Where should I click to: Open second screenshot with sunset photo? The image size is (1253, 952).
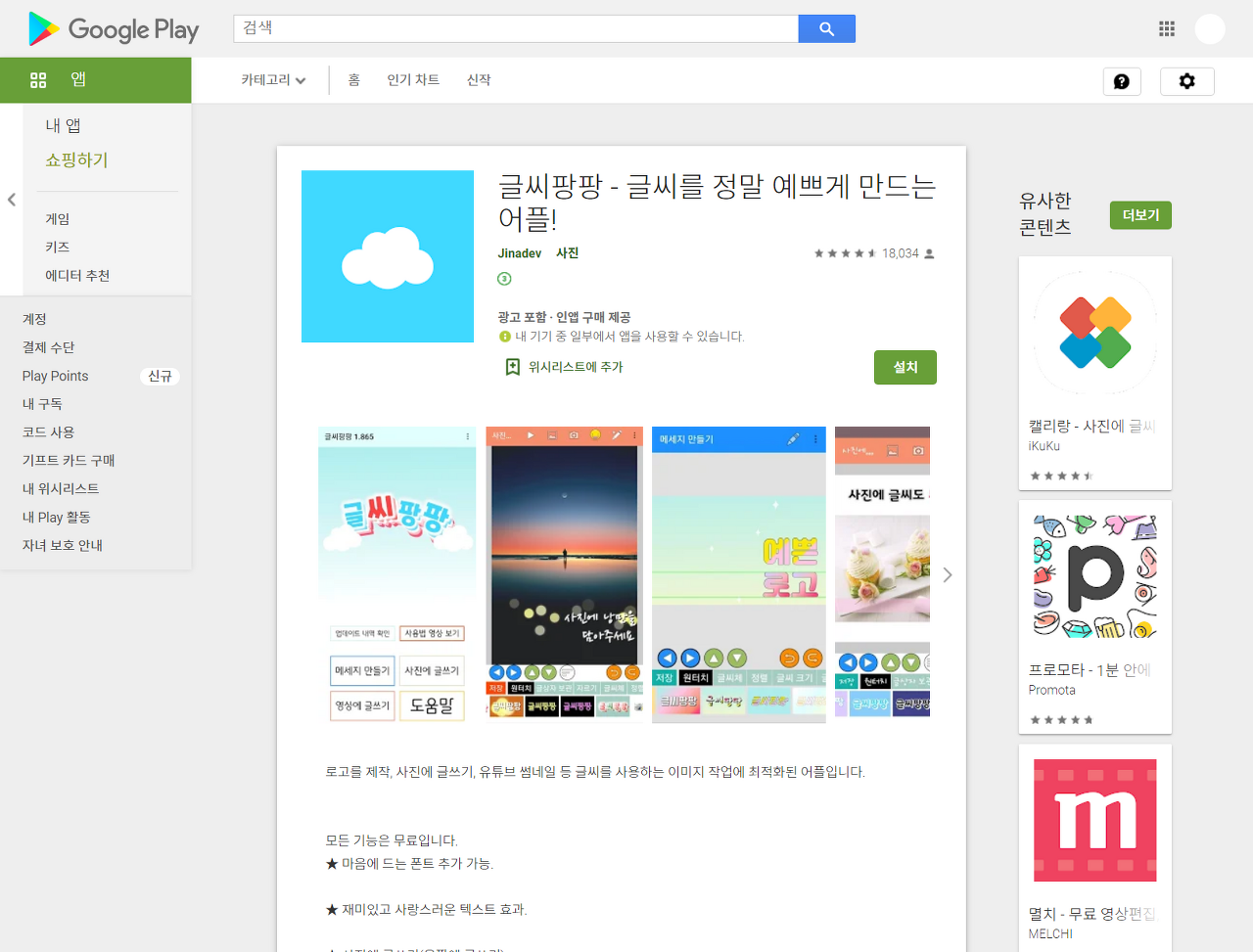point(564,575)
